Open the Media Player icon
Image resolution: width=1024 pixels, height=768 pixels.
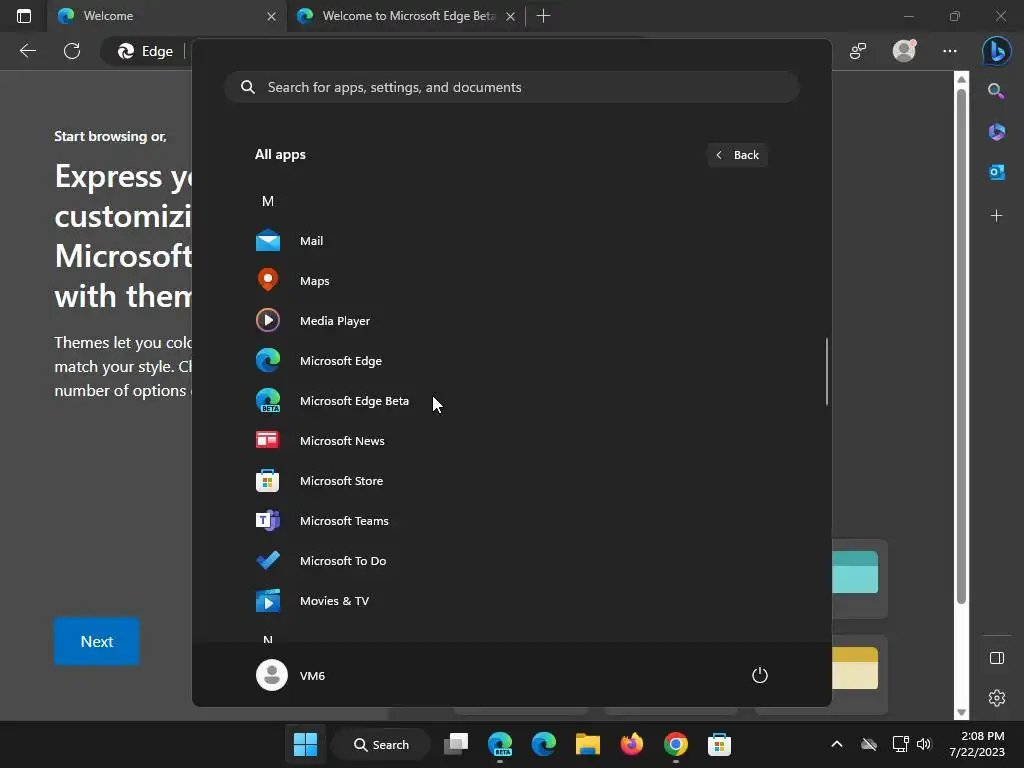[268, 321]
